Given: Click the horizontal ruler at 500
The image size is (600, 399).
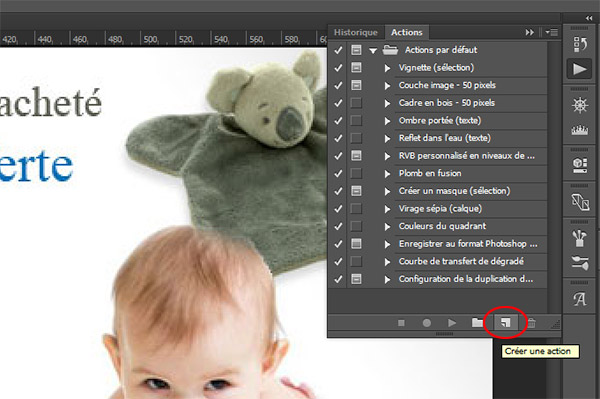Looking at the screenshot, I should (150, 39).
